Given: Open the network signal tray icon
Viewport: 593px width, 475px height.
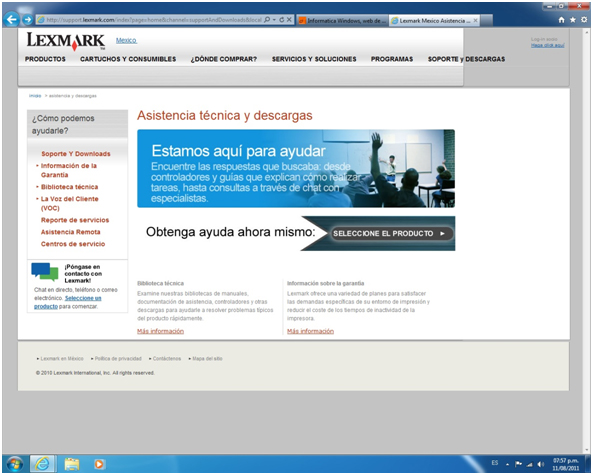Looking at the screenshot, I should point(530,464).
